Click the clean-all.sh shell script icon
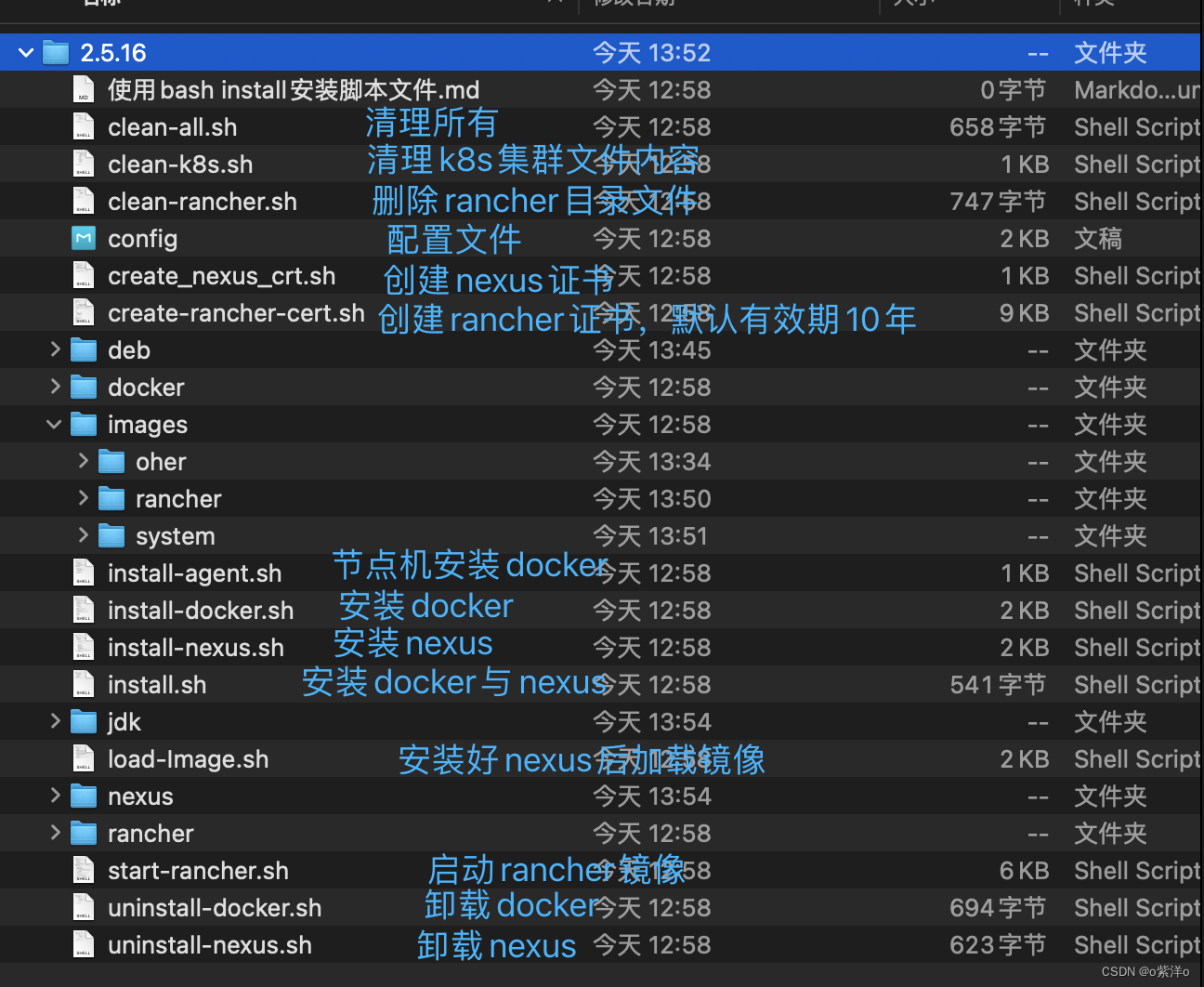Image resolution: width=1204 pixels, height=987 pixels. tap(84, 127)
